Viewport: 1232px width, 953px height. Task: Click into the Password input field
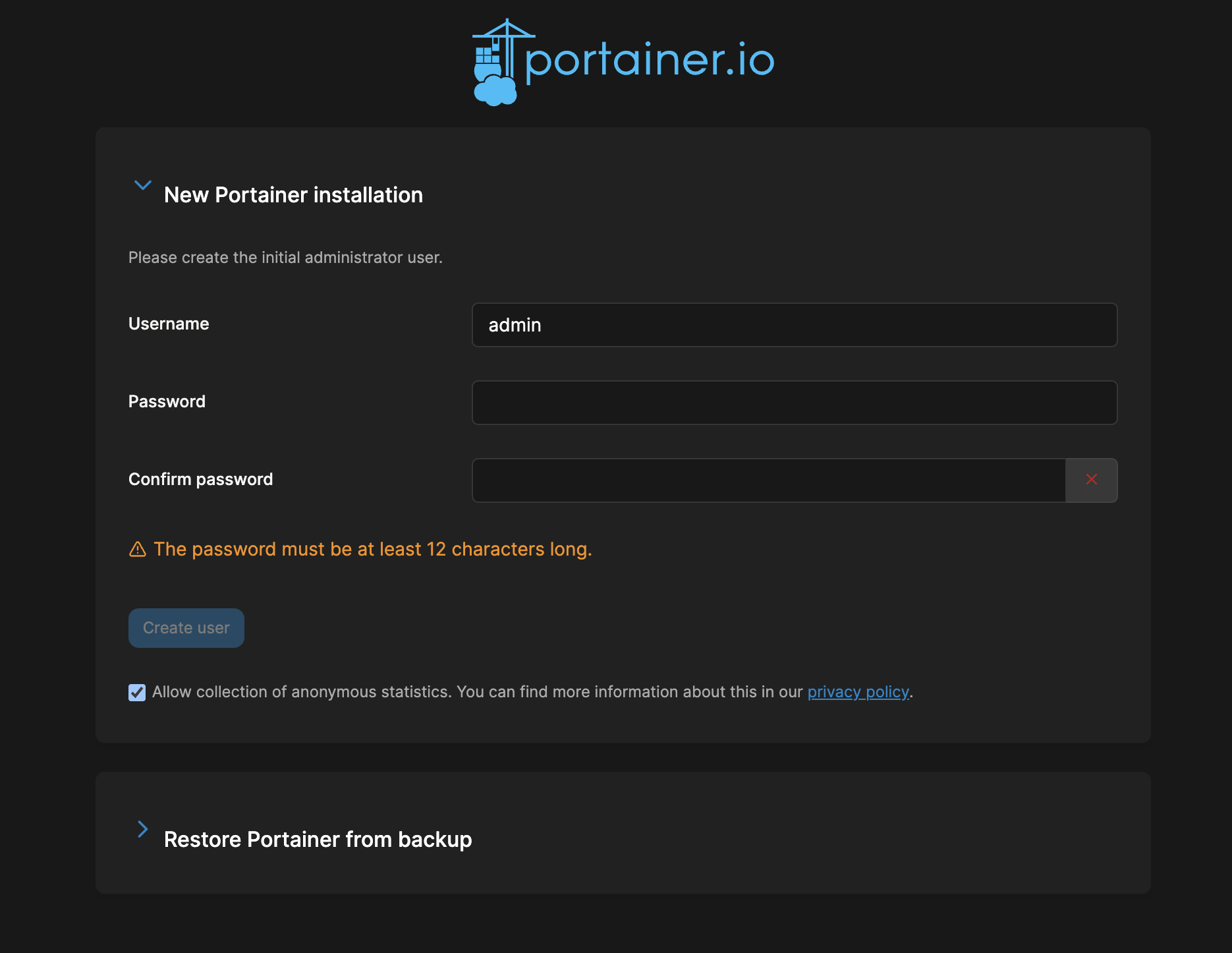click(x=795, y=403)
